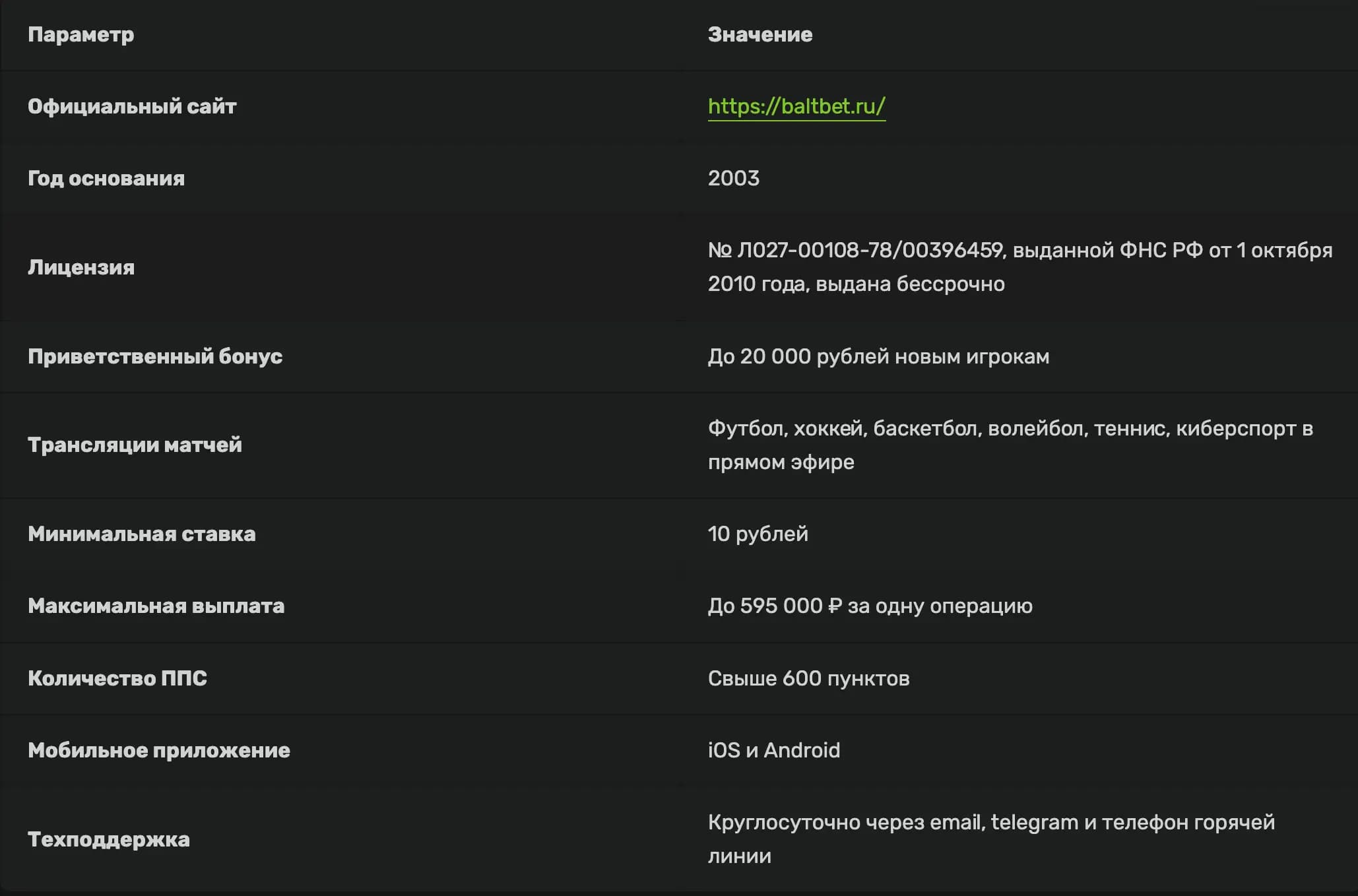
Task: Select the 'Минимальная ставка' label
Action: pyautogui.click(x=142, y=534)
